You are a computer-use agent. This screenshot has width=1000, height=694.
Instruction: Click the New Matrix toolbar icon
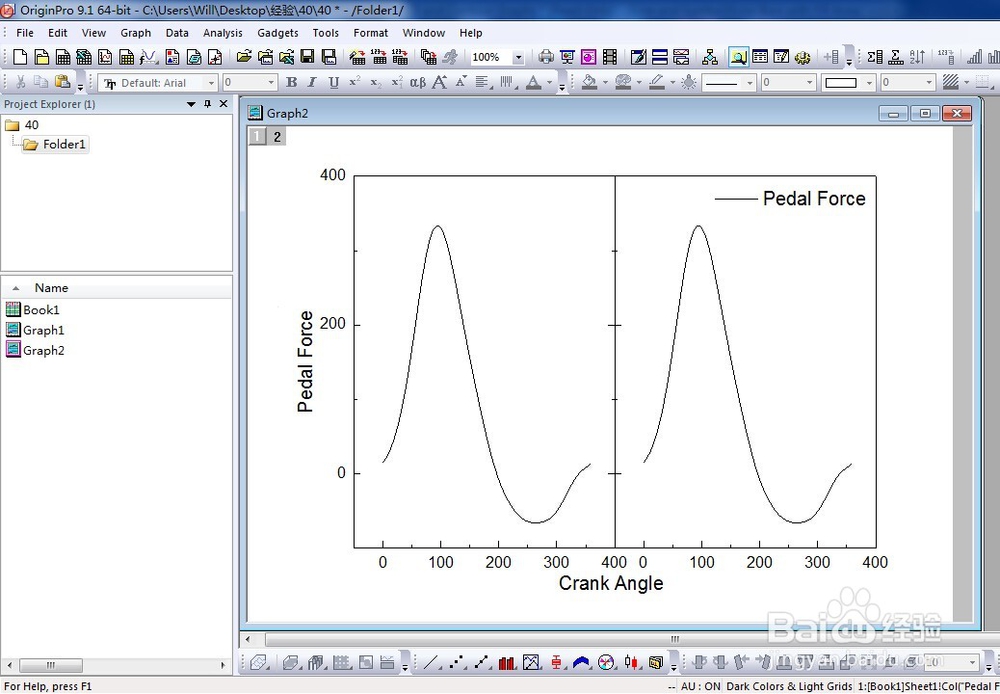[126, 57]
